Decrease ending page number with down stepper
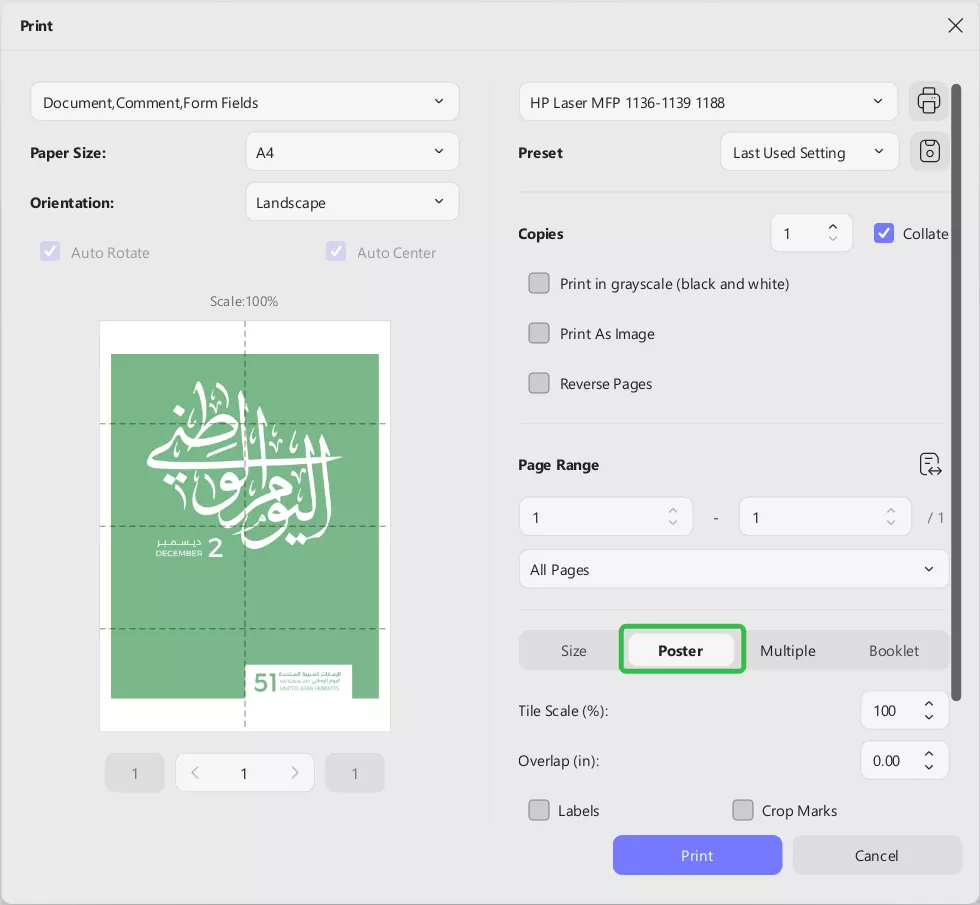The width and height of the screenshot is (980, 905). [890, 523]
